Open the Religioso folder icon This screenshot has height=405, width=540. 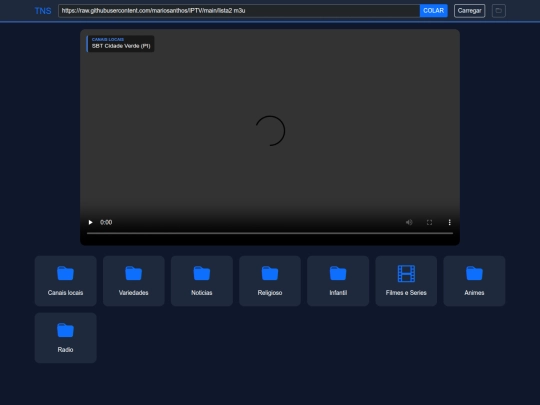[x=270, y=273]
